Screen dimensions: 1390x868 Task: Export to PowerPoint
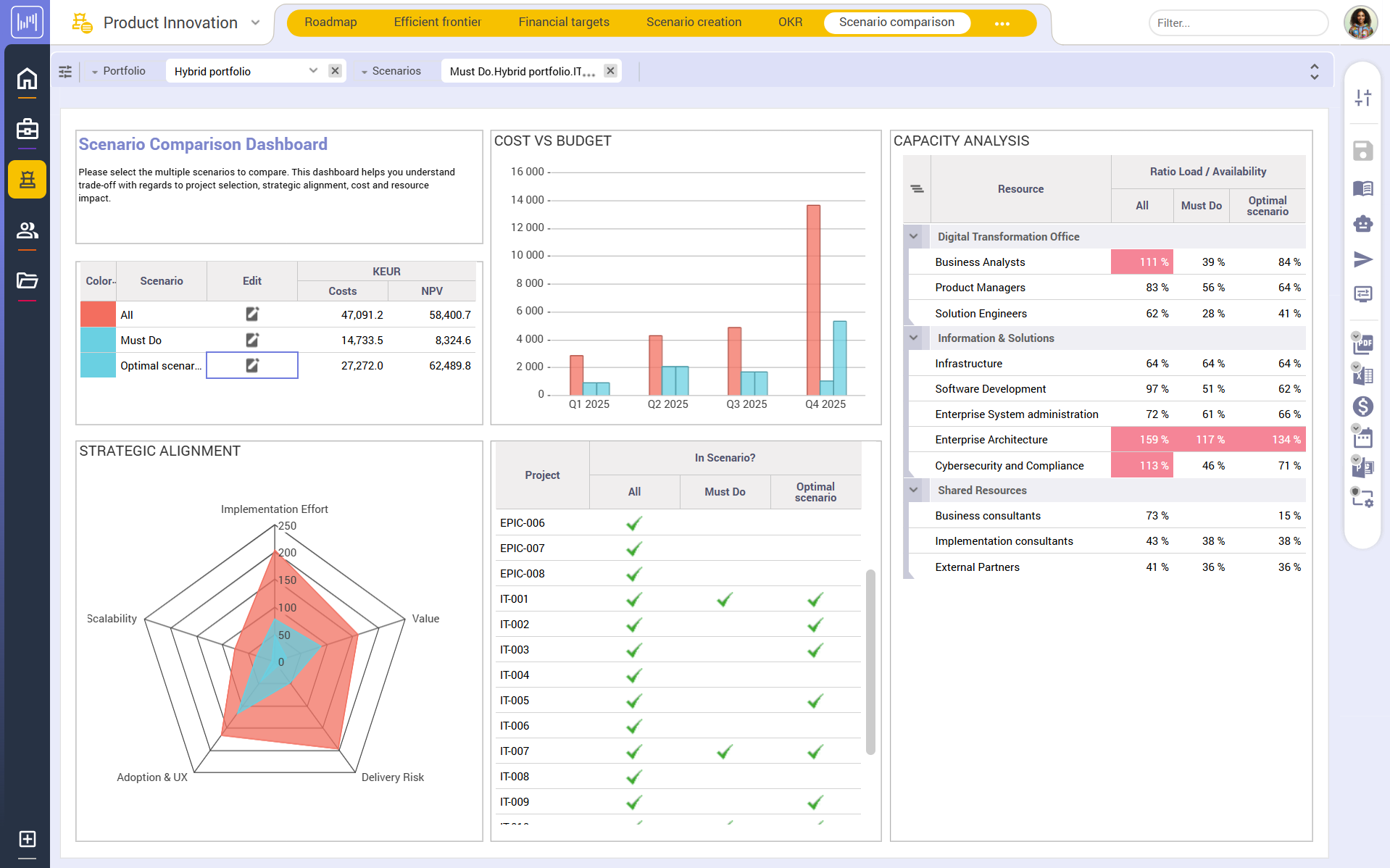pos(1363,467)
